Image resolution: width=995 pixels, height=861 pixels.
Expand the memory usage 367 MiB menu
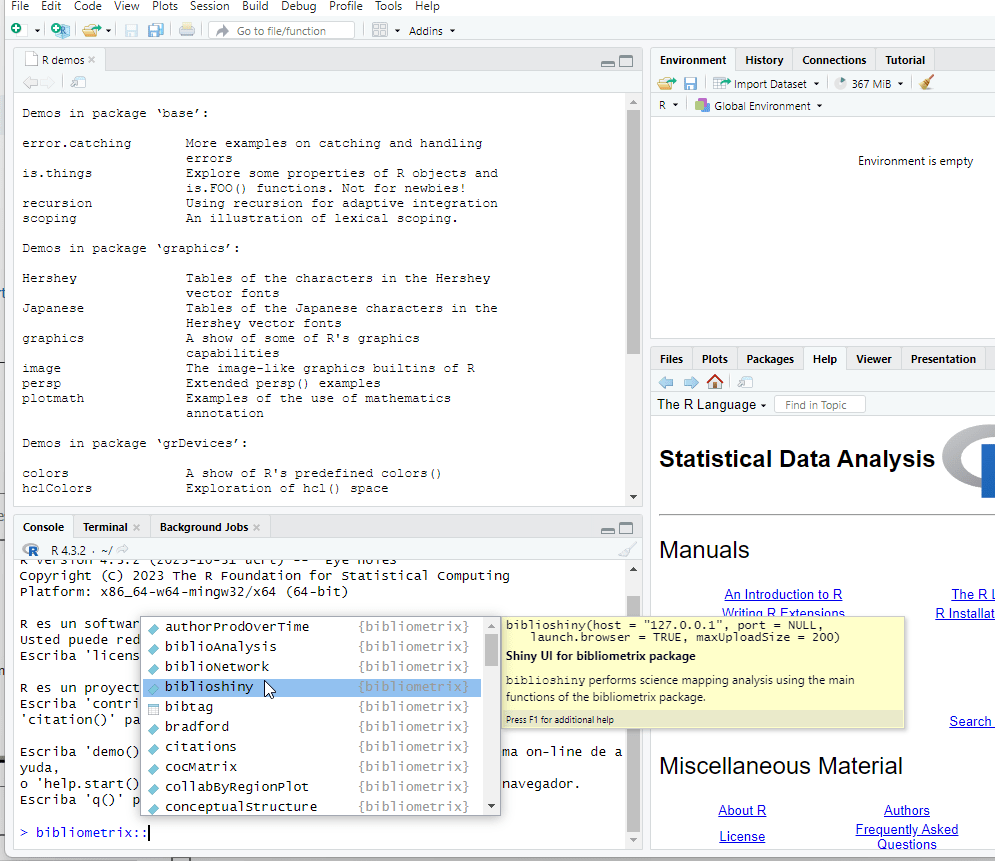click(x=870, y=84)
